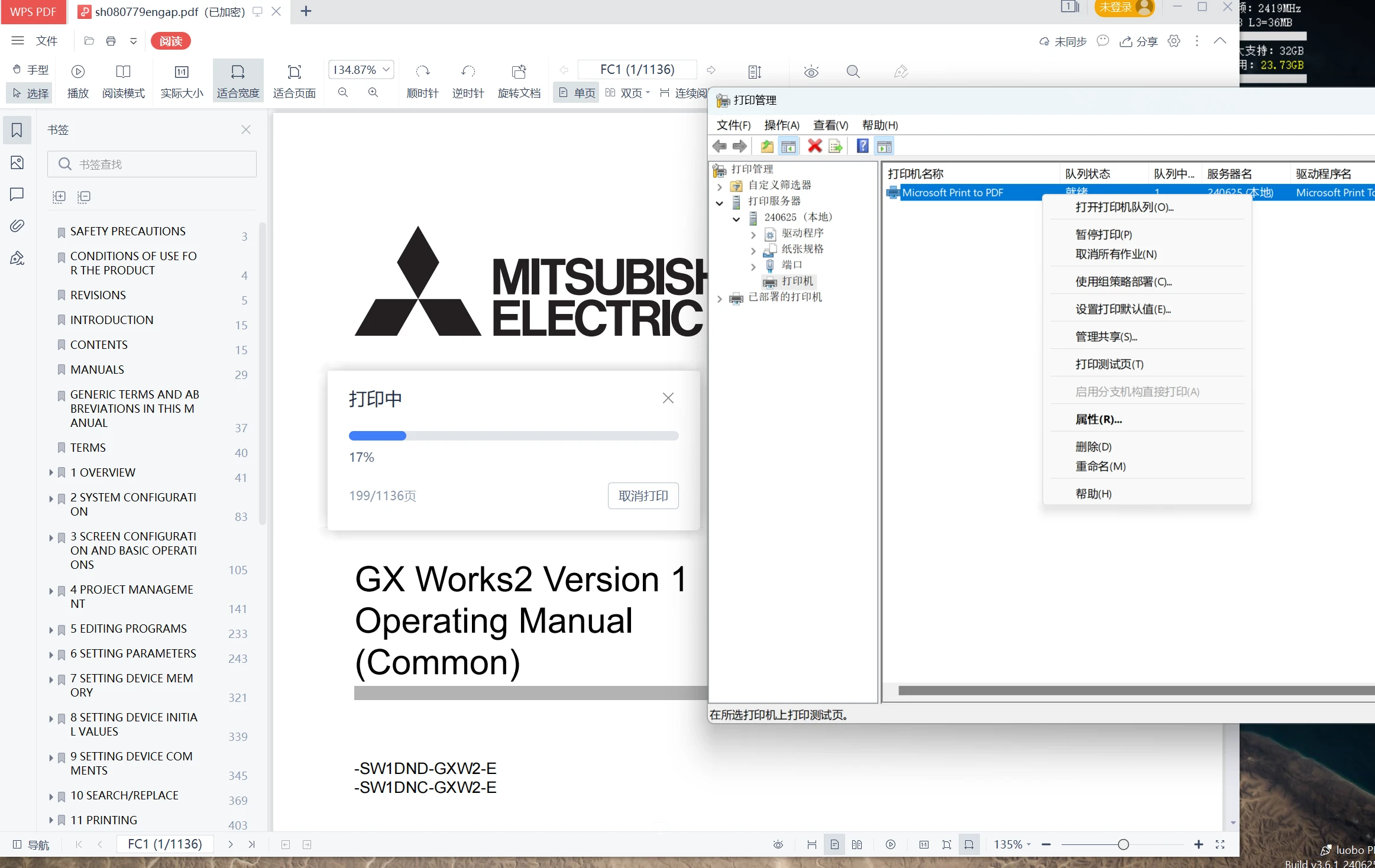Open the attachments paperclip sidebar icon
This screenshot has width=1375, height=868.
coord(17,225)
